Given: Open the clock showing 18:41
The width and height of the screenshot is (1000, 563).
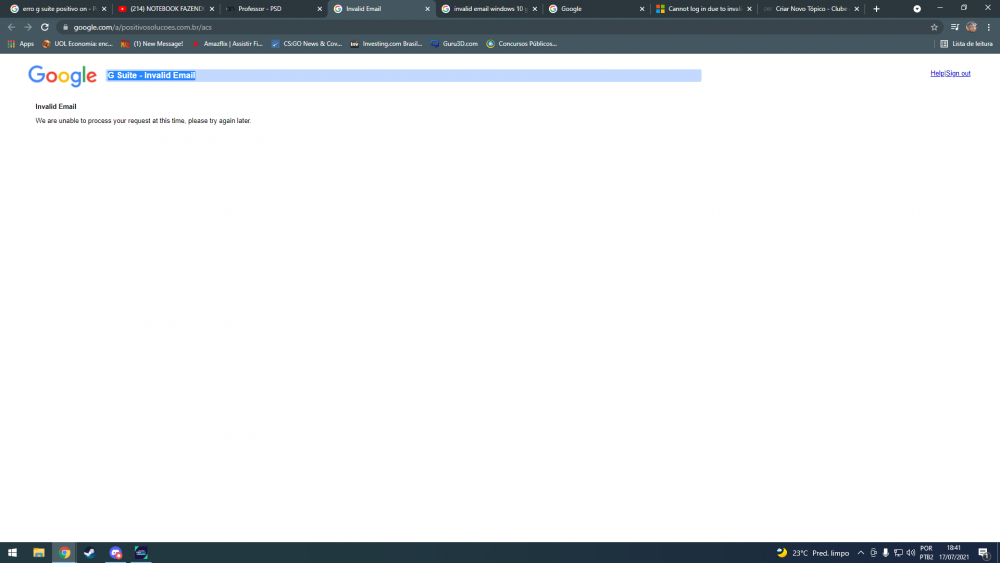Looking at the screenshot, I should [954, 553].
